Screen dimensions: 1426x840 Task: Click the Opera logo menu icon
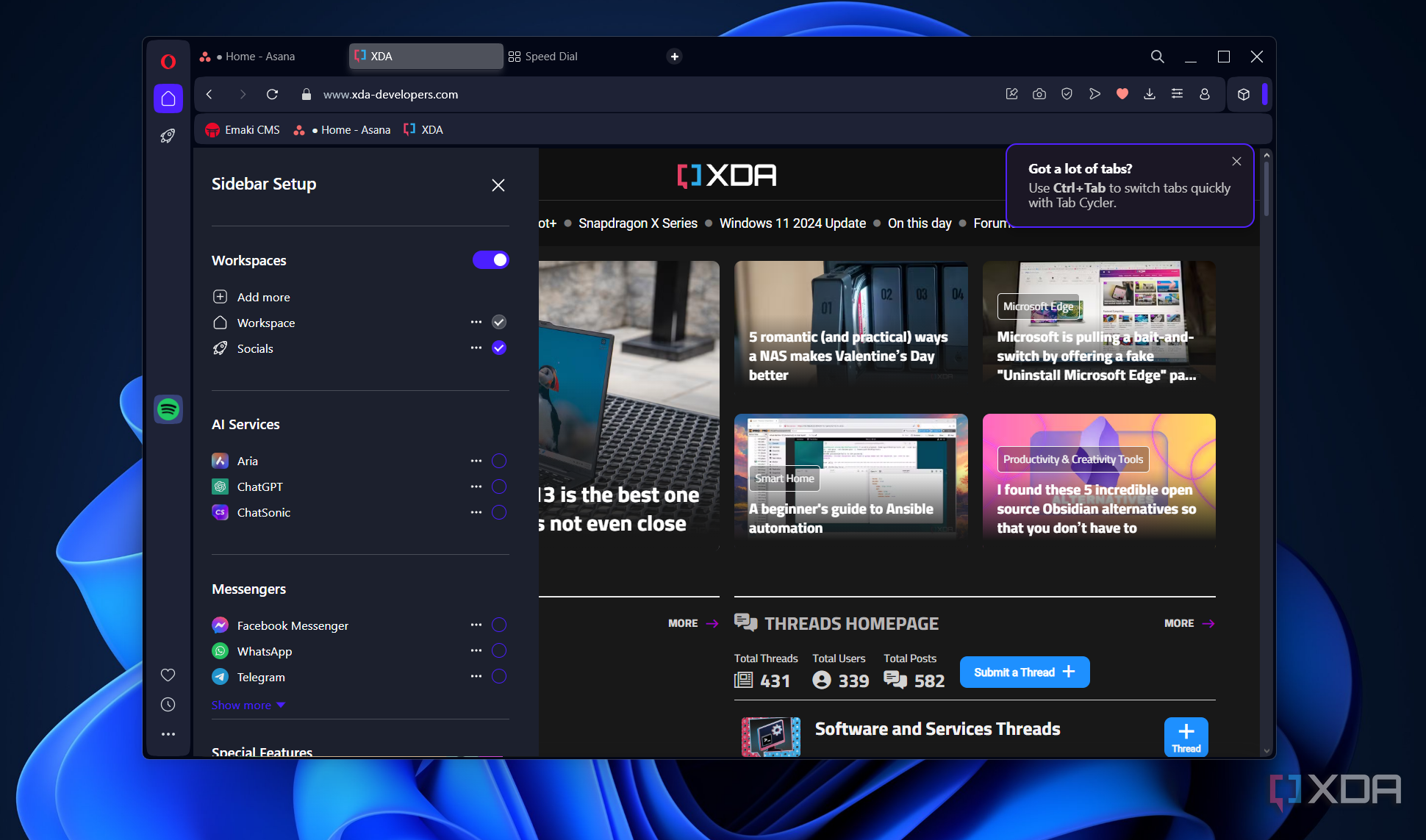(168, 62)
